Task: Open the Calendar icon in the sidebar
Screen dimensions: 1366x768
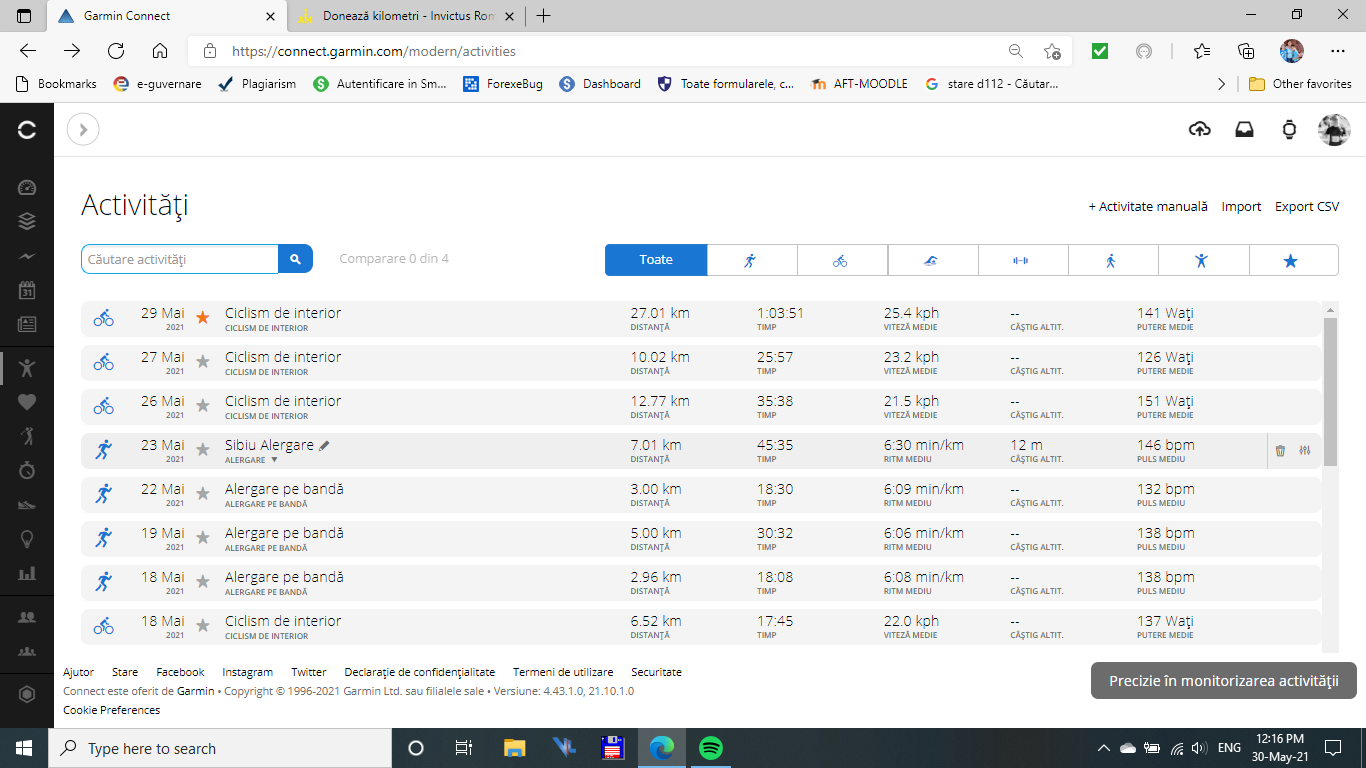Action: [x=27, y=290]
